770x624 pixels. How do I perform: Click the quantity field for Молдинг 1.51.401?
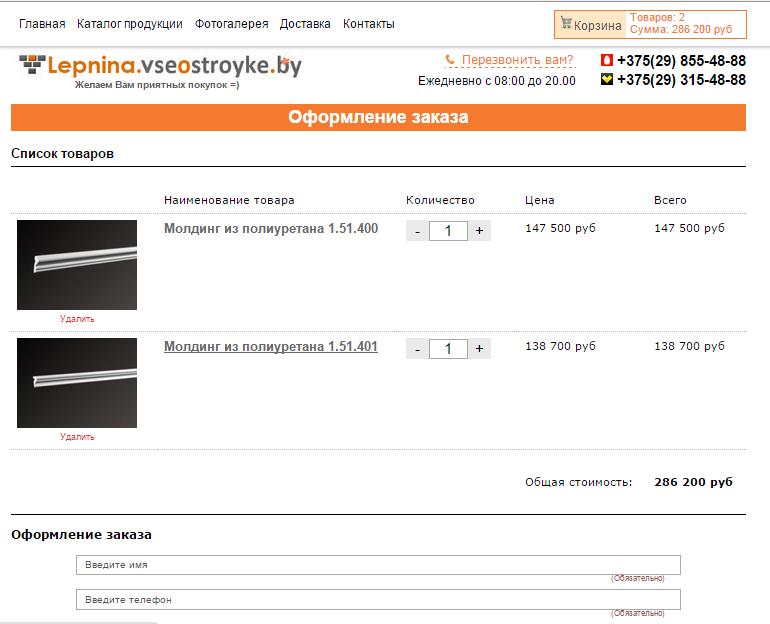448,349
